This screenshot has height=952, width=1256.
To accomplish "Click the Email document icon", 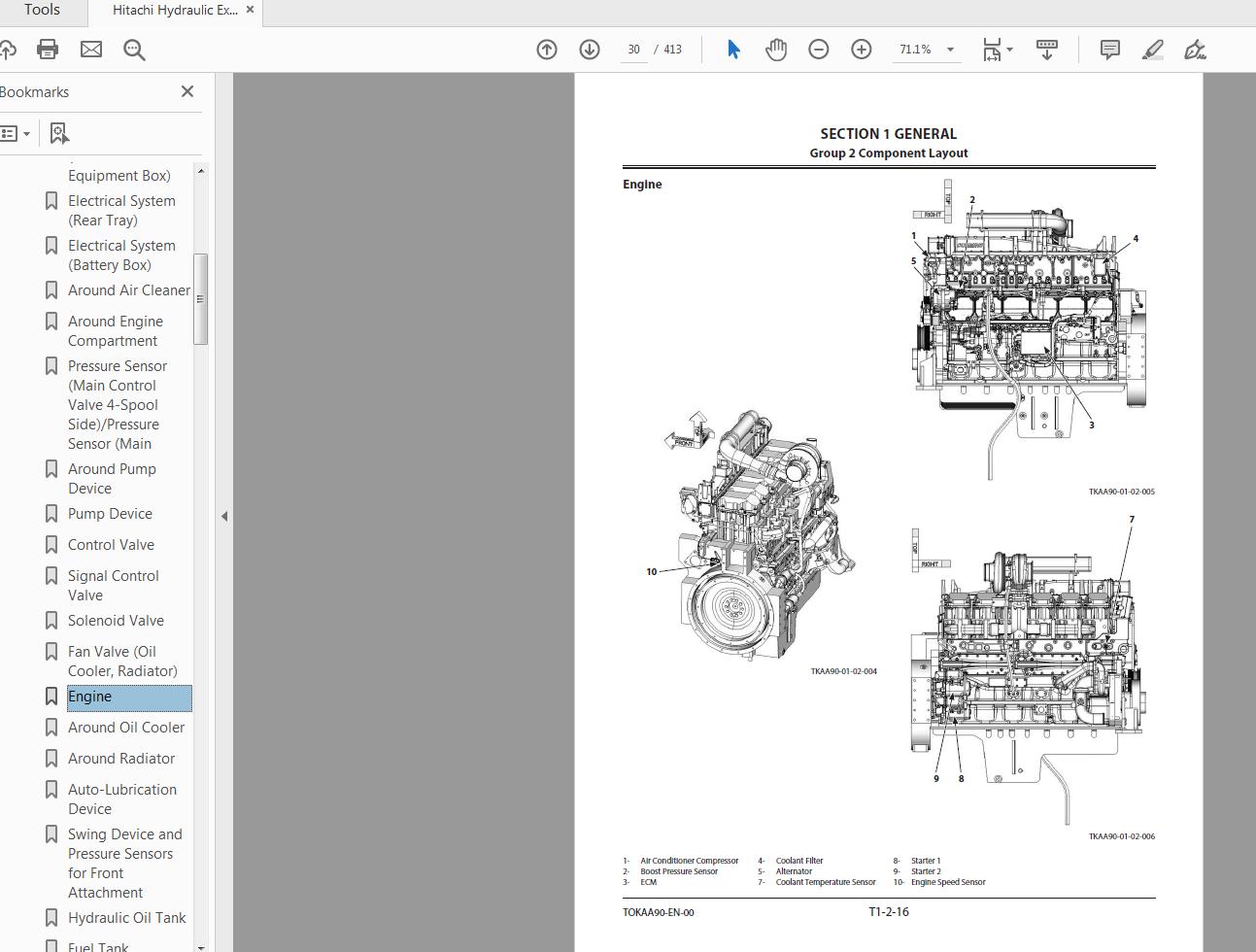I will (x=90, y=50).
